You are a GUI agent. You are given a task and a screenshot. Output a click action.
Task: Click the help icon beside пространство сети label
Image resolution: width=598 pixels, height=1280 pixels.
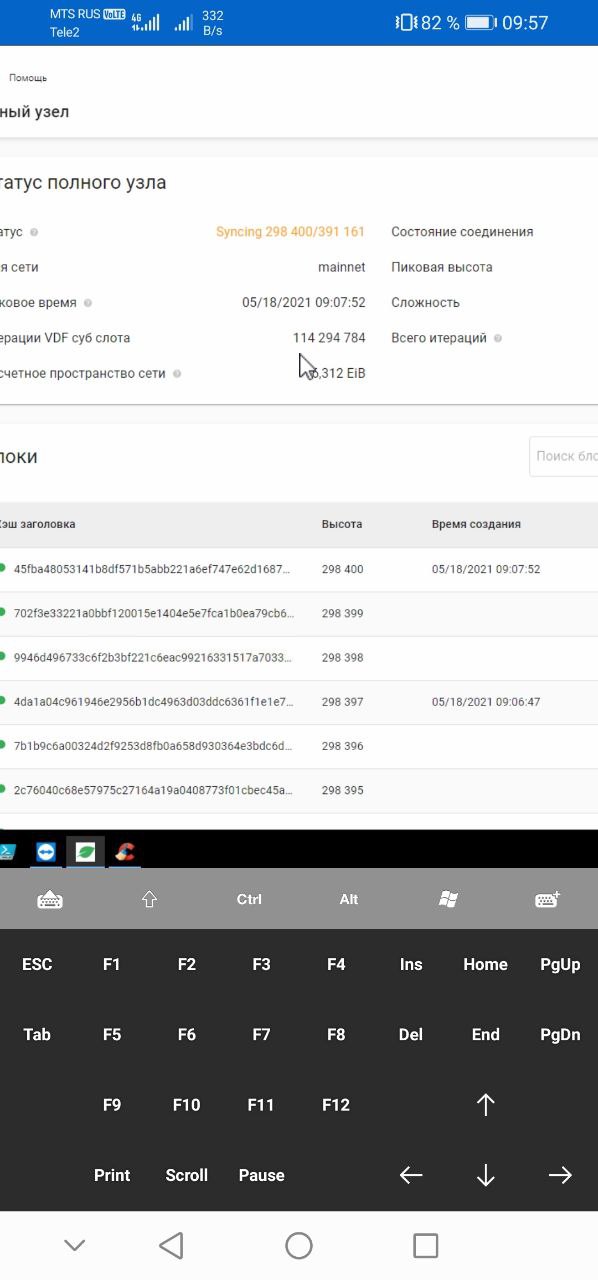[x=177, y=374]
